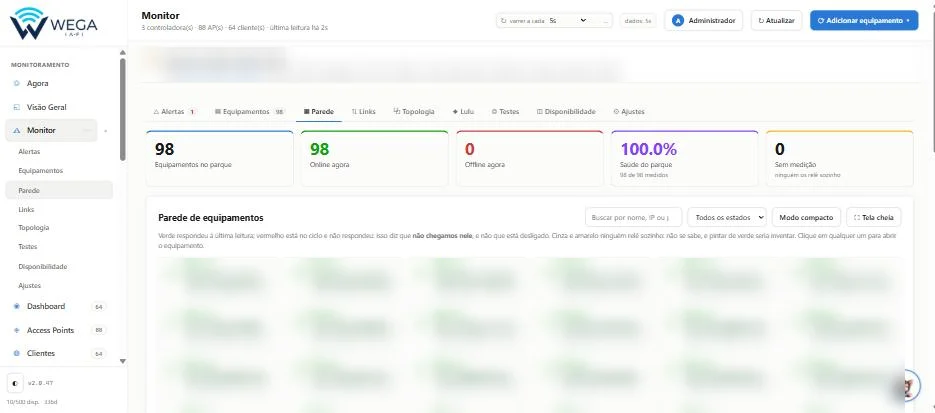Click the sidebar scroll up arrow
The height and width of the screenshot is (413, 935).
coord(123,52)
